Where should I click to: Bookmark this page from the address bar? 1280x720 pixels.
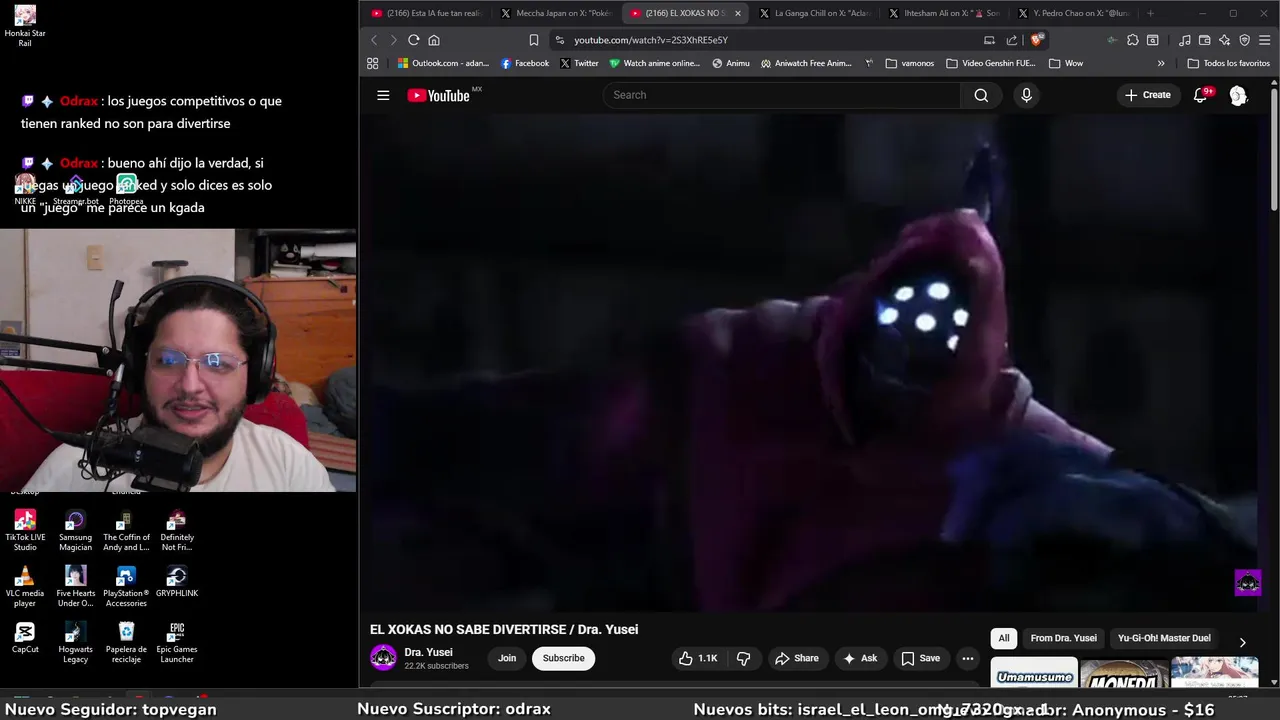click(534, 40)
